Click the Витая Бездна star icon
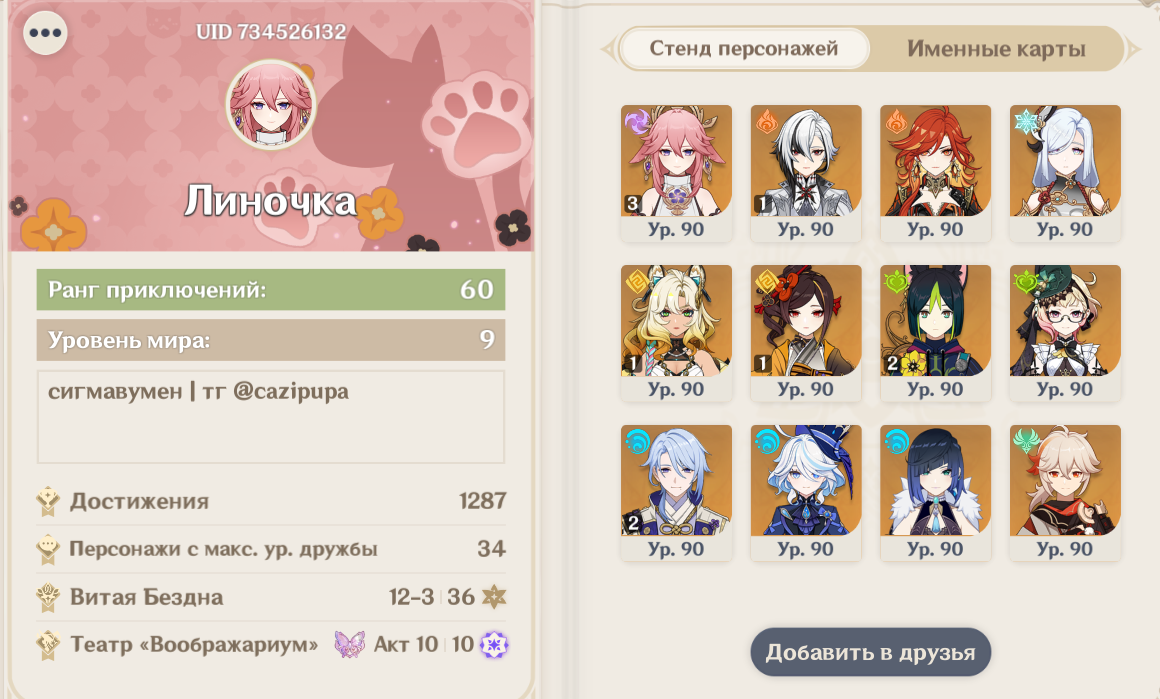The height and width of the screenshot is (699, 1160). pos(494,597)
